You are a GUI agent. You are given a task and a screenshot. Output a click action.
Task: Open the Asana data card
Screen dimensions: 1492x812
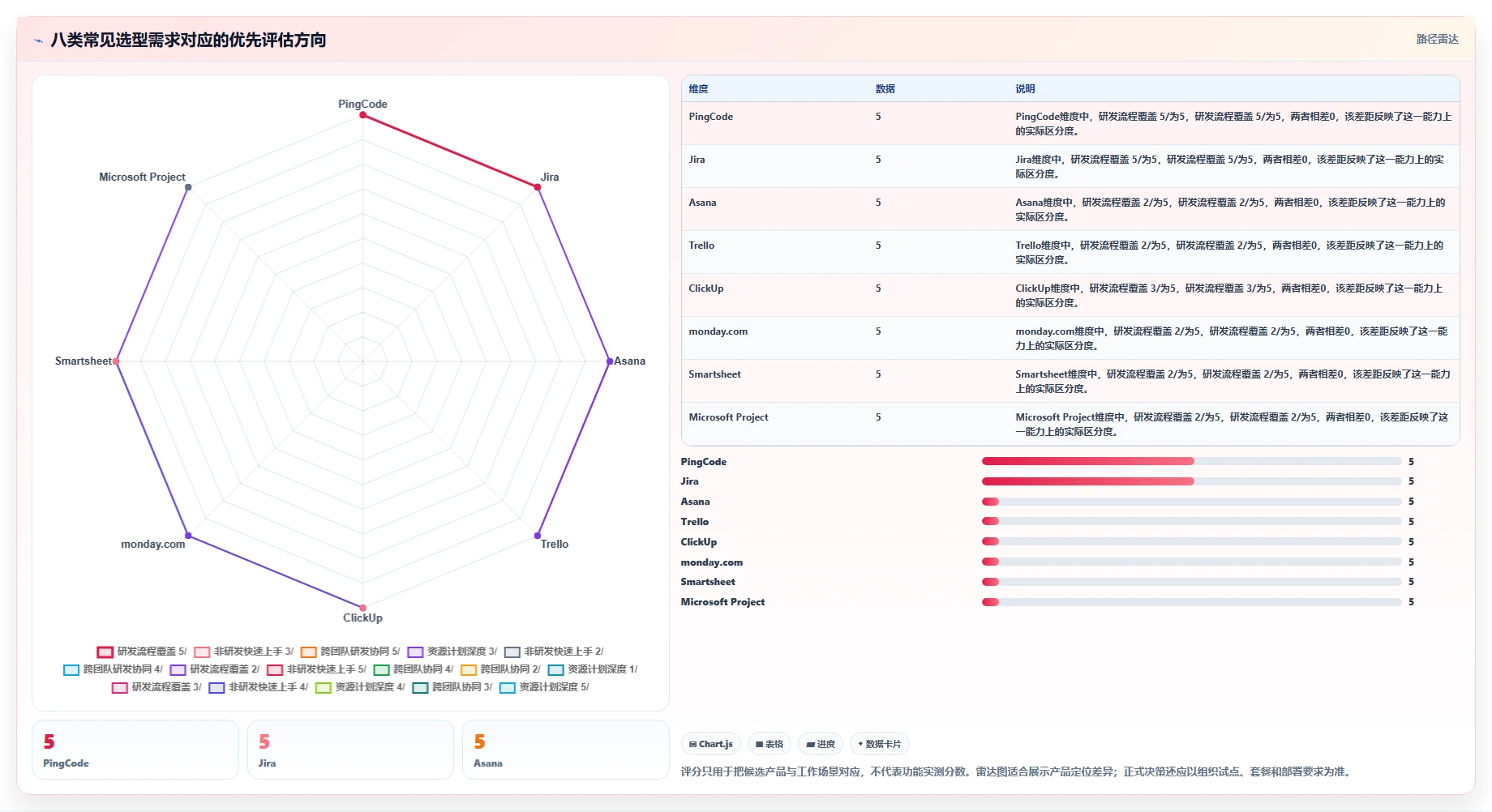click(566, 750)
